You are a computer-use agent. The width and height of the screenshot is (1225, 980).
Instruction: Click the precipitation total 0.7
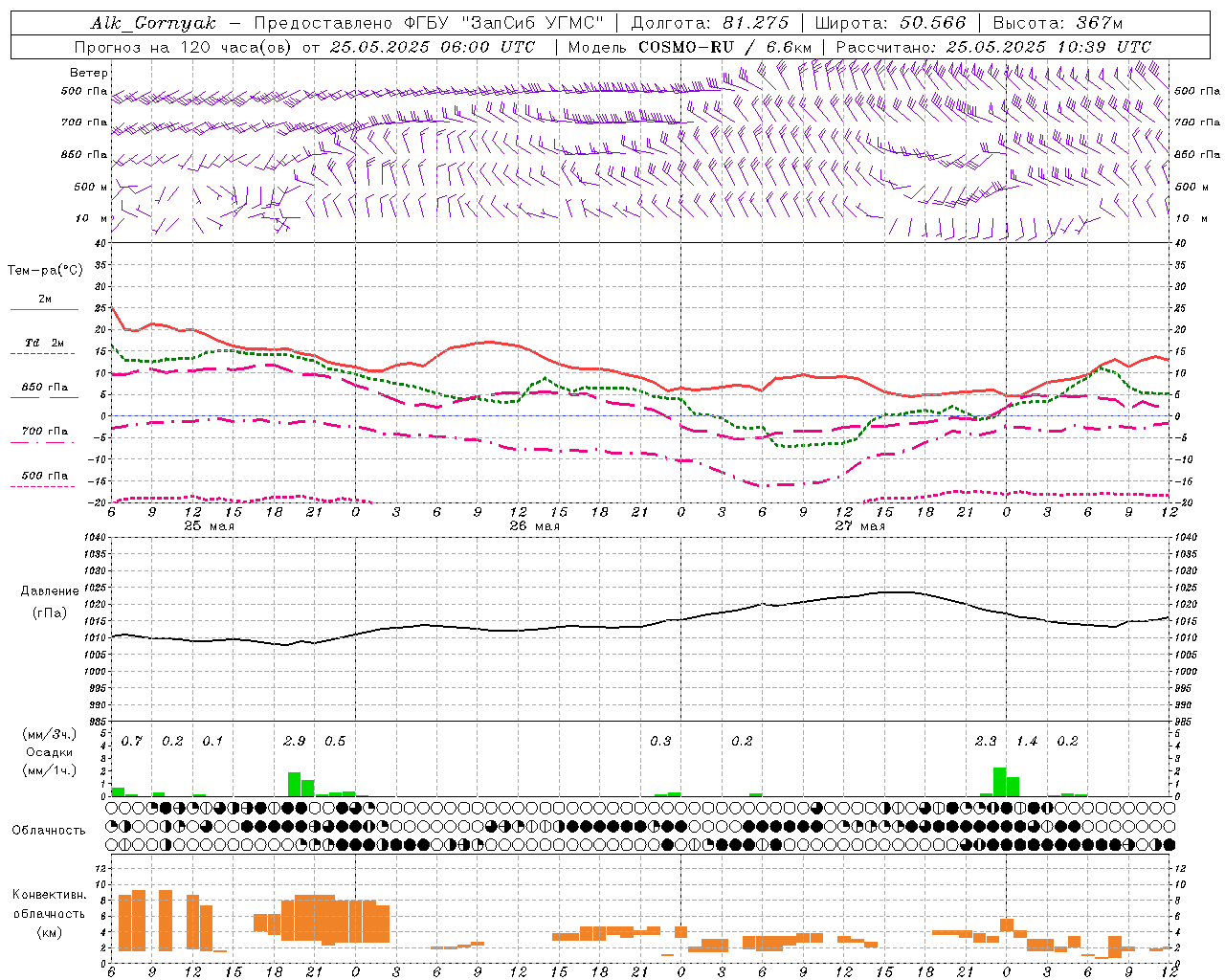point(132,742)
